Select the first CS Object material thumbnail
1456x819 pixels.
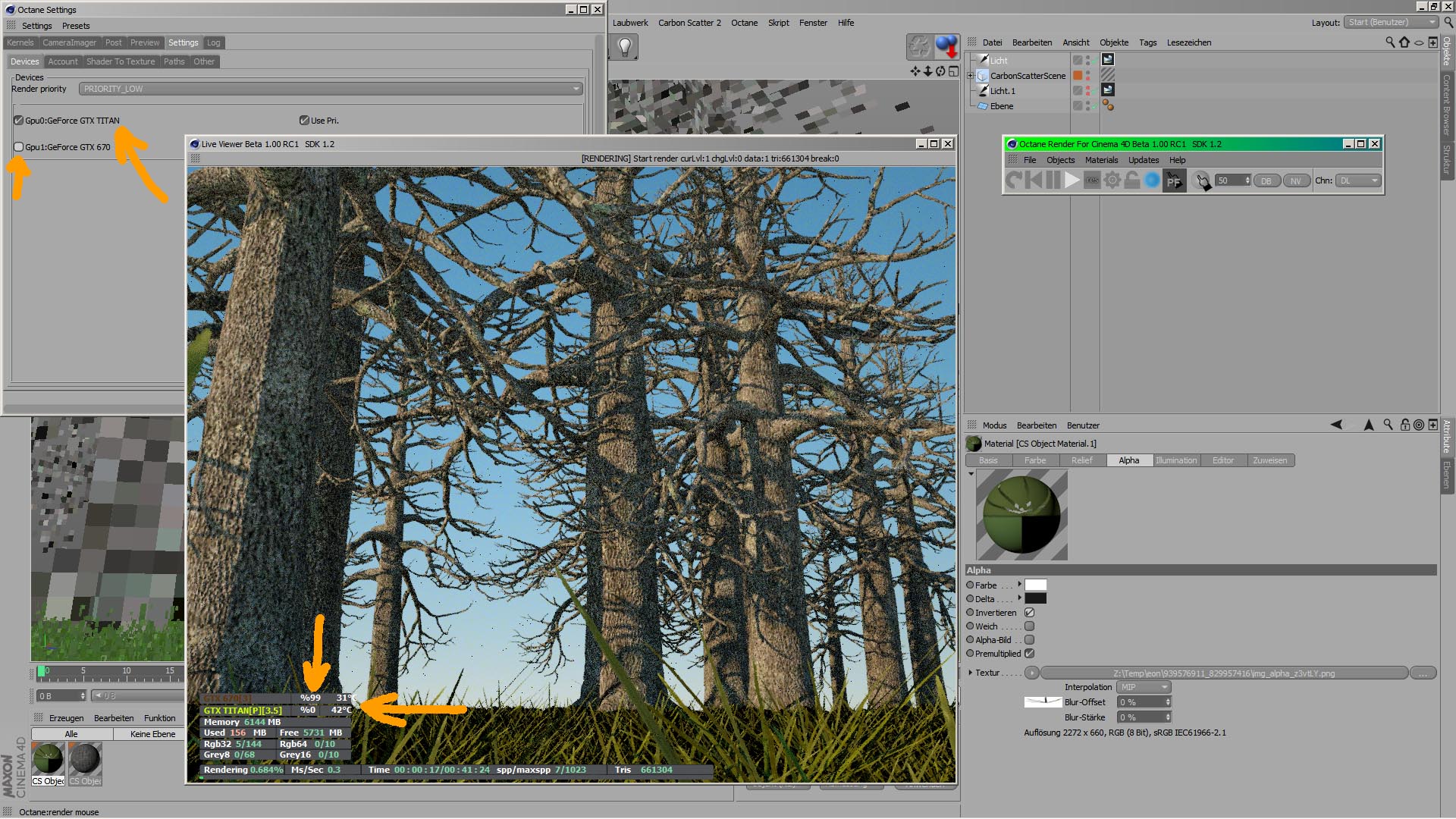click(49, 759)
